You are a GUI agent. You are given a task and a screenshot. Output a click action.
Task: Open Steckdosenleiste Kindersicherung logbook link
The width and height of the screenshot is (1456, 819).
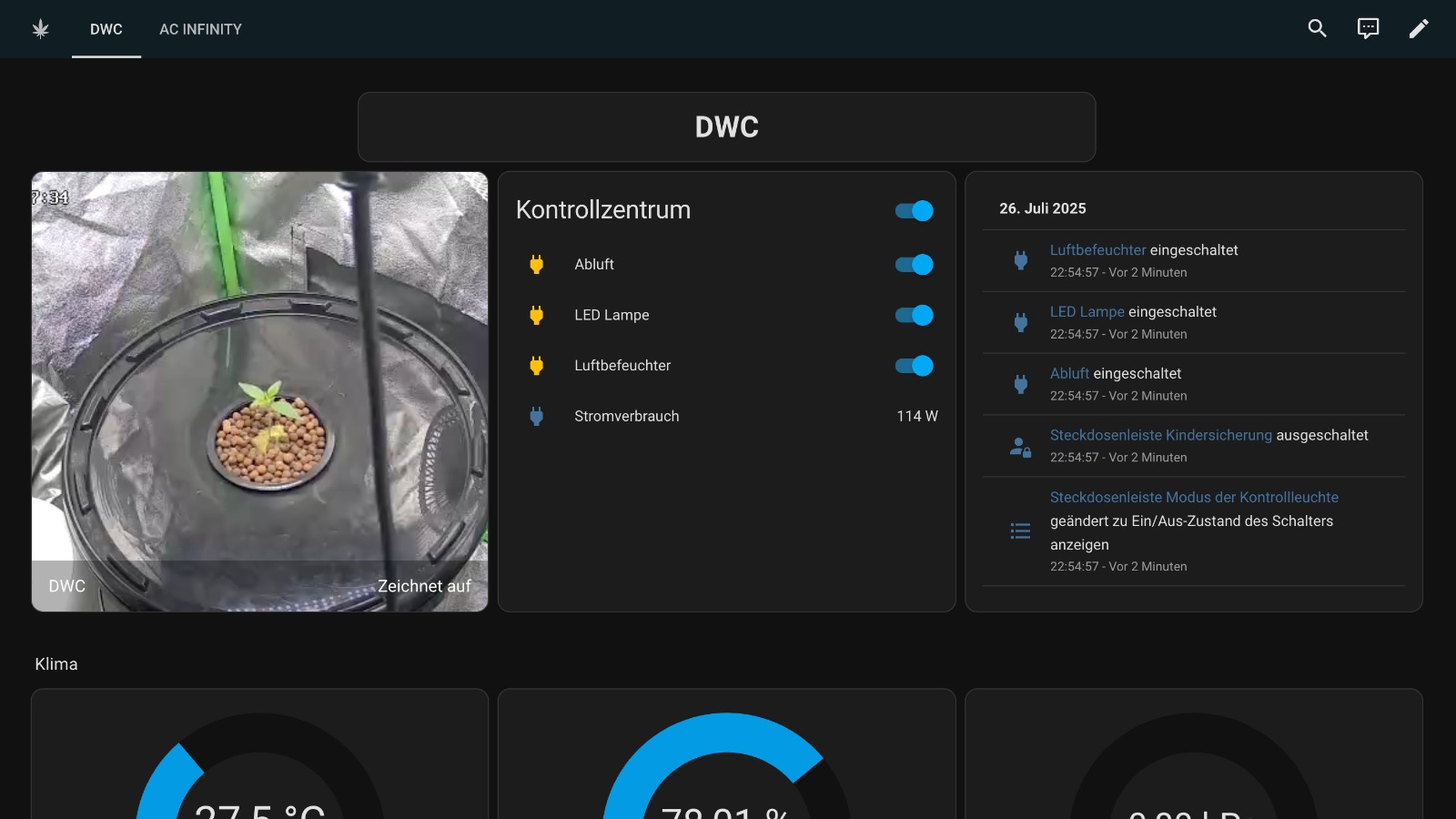pos(1160,436)
